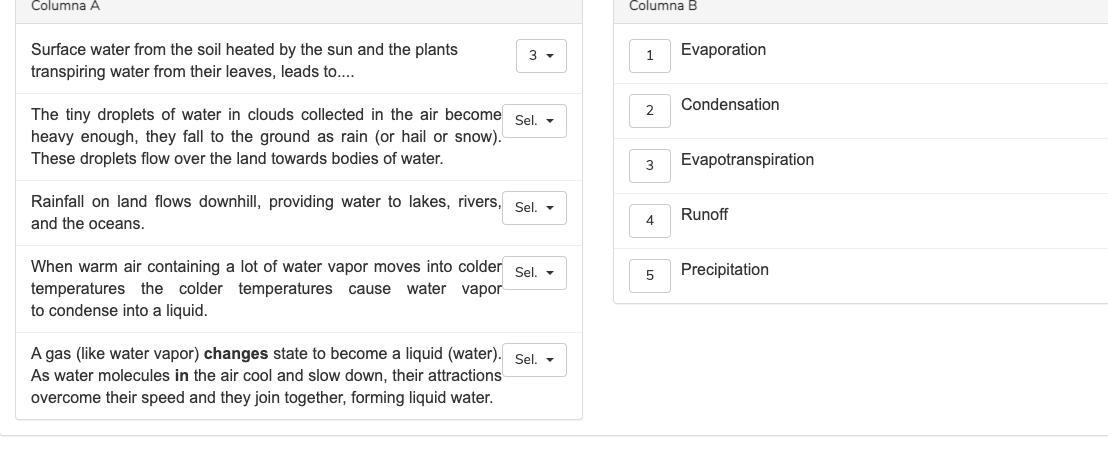Viewport: 1108px width, 460px height.
Task: Select the Condensation answer text
Action: click(730, 105)
